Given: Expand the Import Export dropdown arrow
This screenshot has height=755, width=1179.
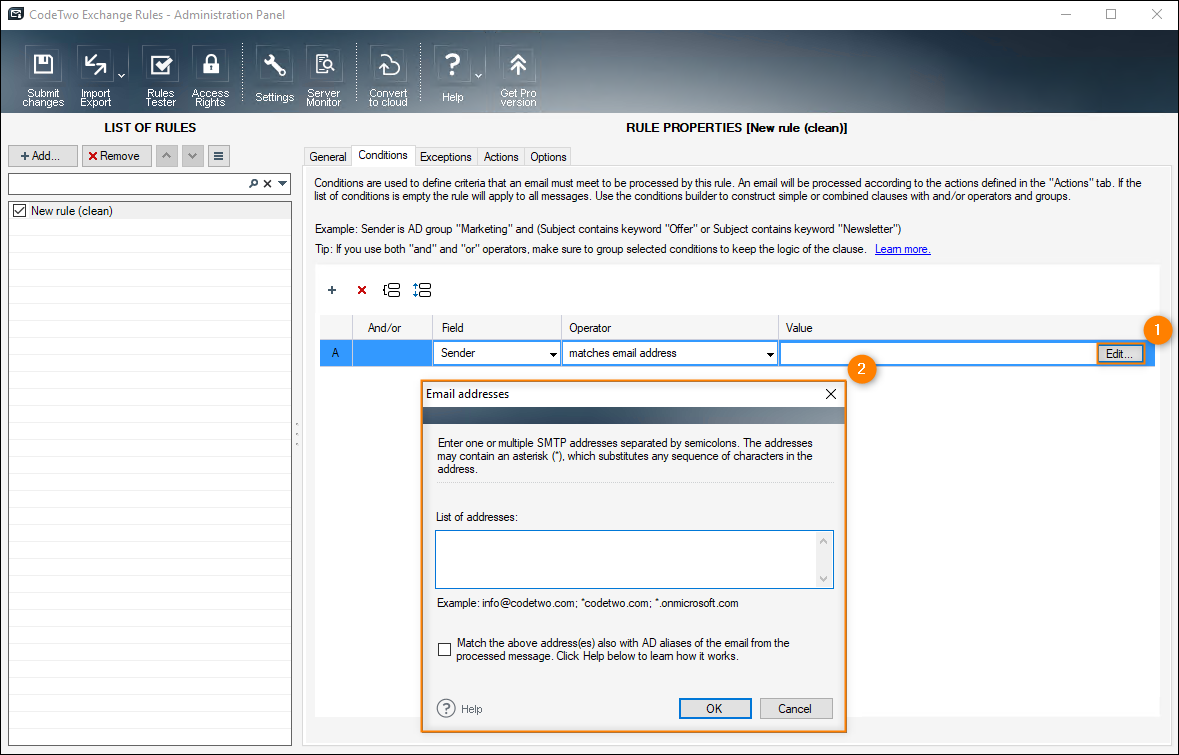Looking at the screenshot, I should point(121,76).
